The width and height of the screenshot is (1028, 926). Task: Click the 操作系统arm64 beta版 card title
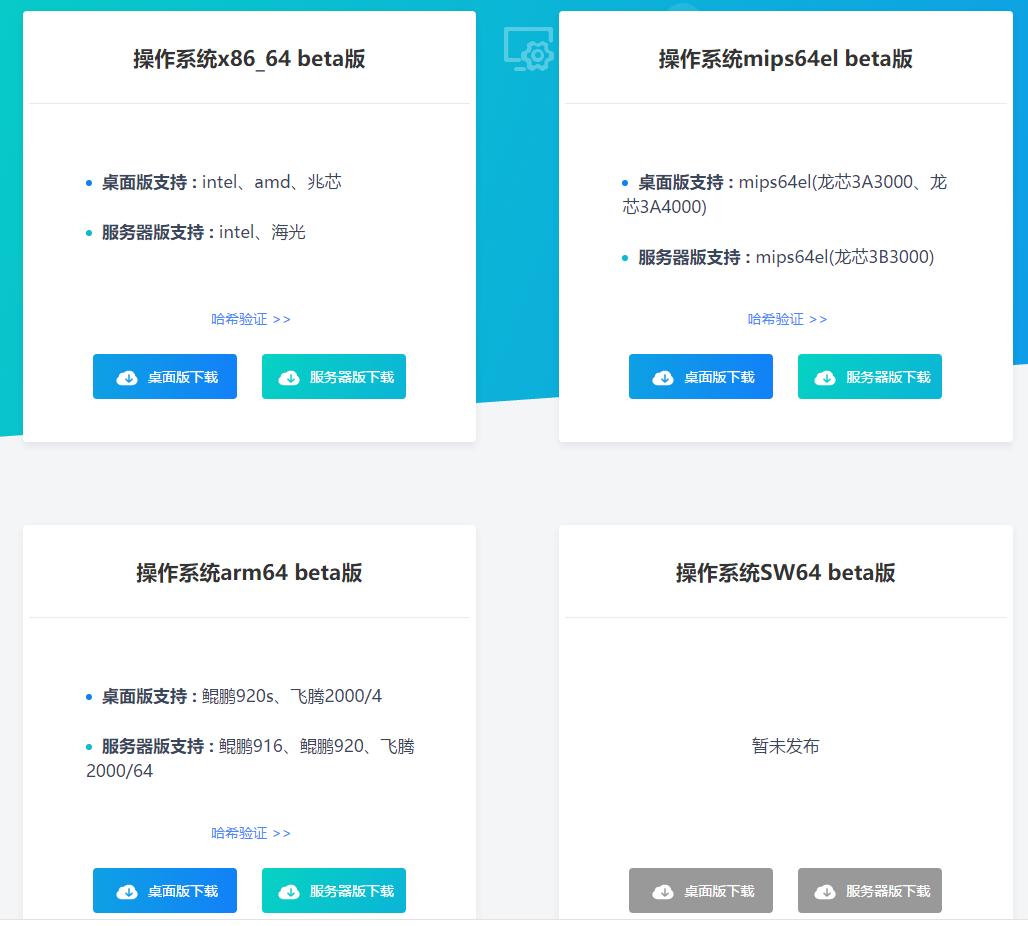pos(249,572)
